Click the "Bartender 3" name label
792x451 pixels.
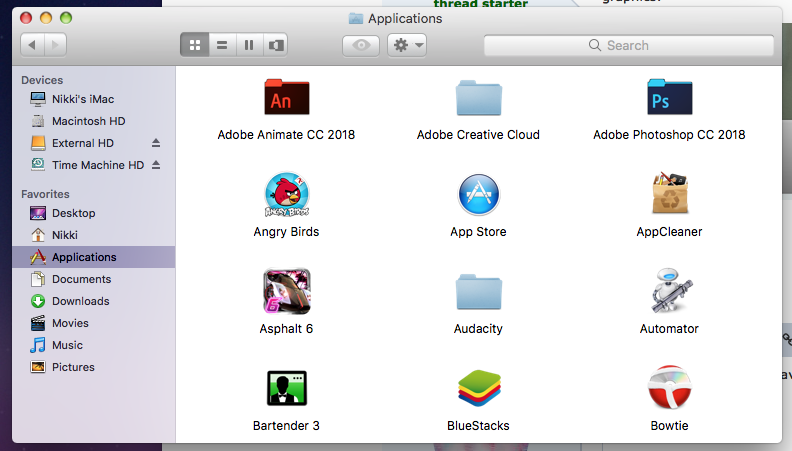click(x=286, y=426)
